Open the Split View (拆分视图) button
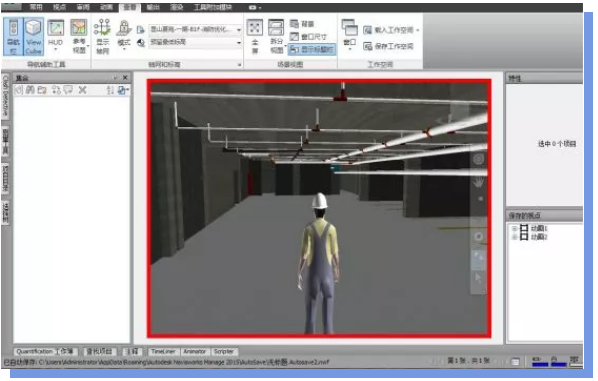Image resolution: width=598 pixels, height=381 pixels. [276, 37]
